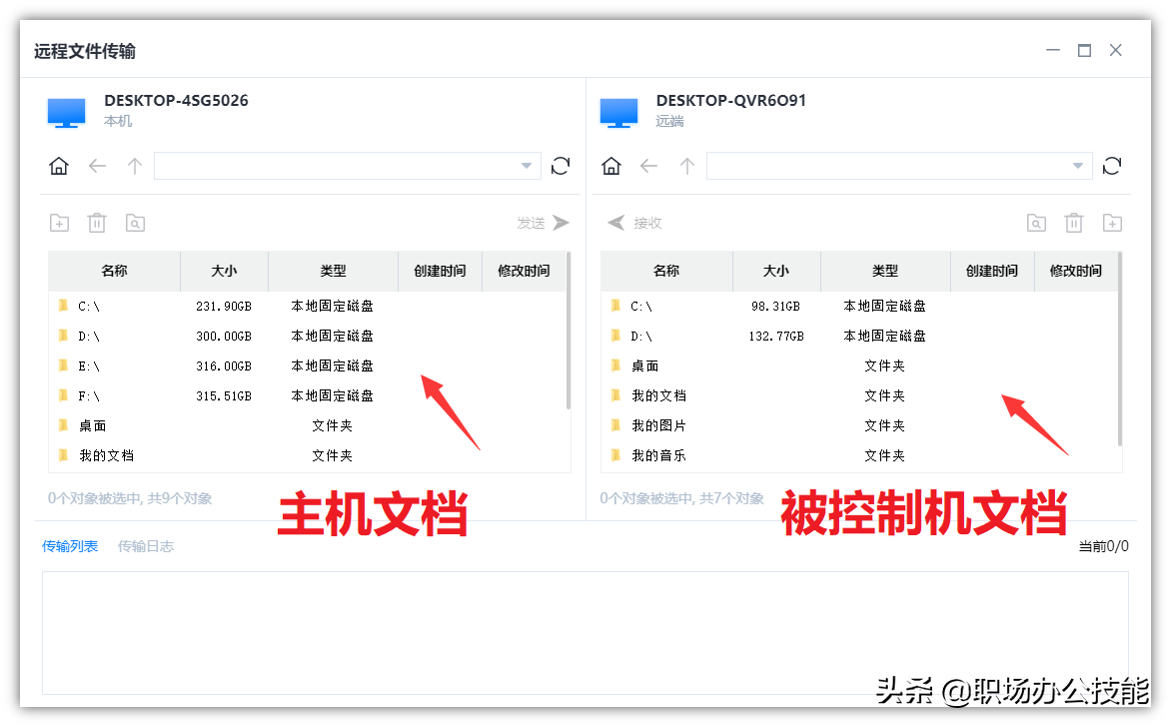The image size is (1171, 727).
Task: Maximize the 远程文件传输 window
Action: [x=1084, y=50]
